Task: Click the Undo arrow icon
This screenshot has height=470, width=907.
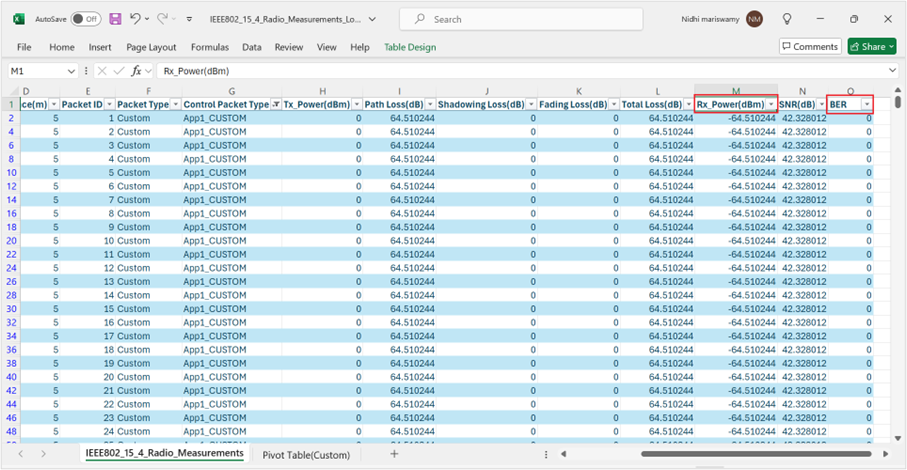Action: (136, 19)
